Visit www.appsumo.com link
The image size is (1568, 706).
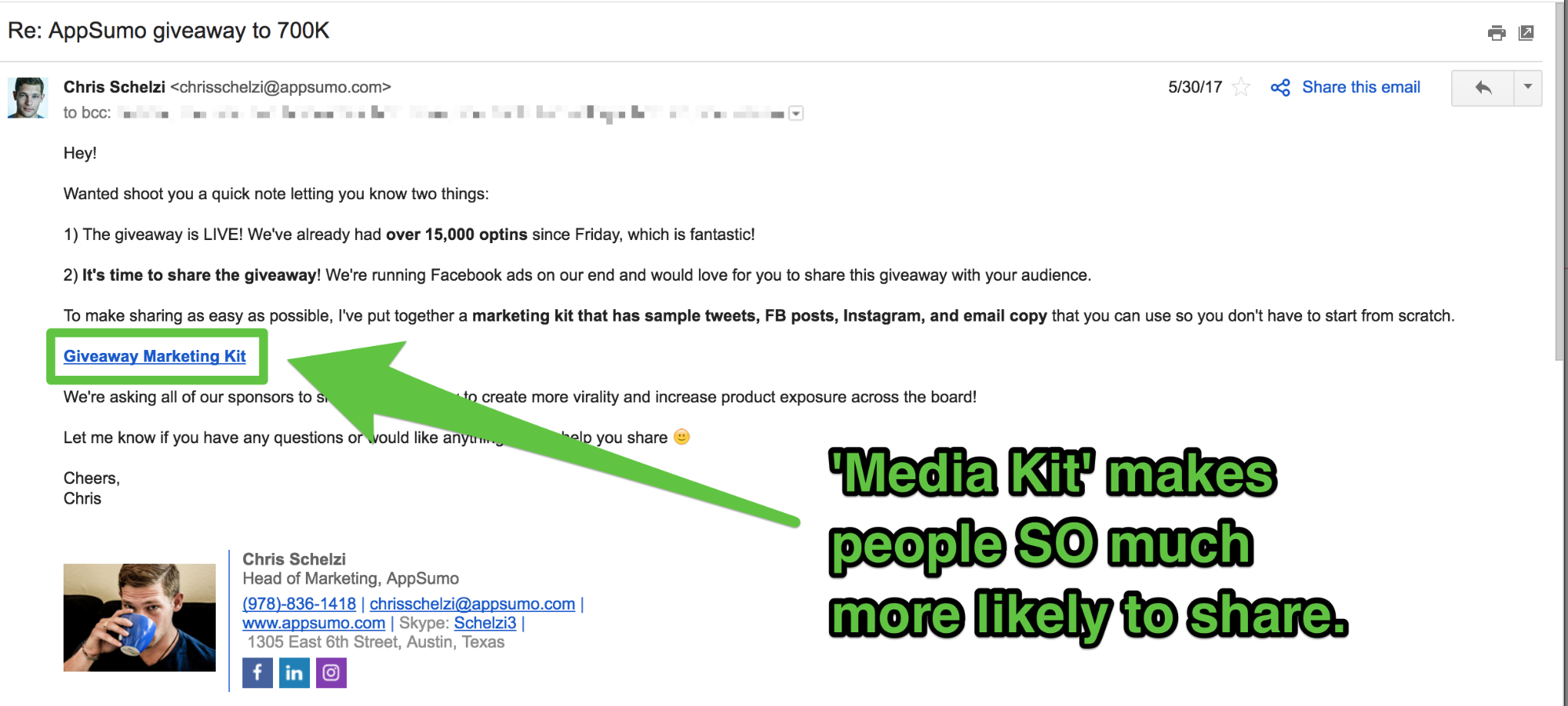314,623
